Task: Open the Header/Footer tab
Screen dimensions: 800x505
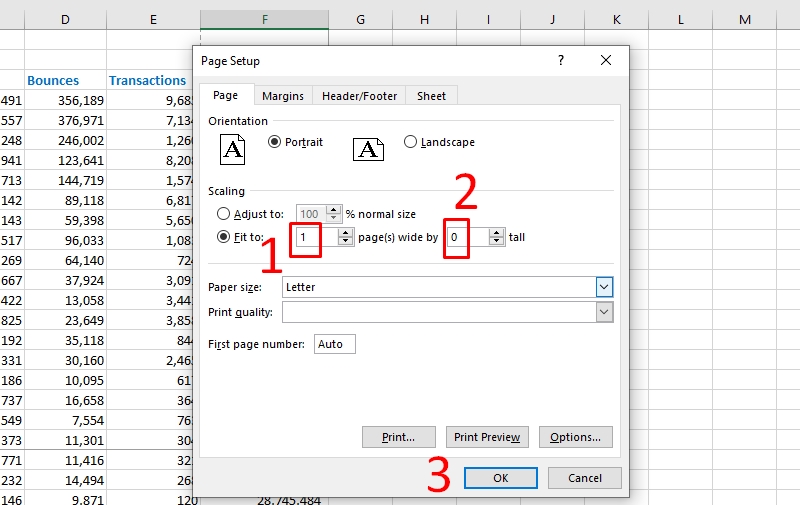Action: pos(360,96)
